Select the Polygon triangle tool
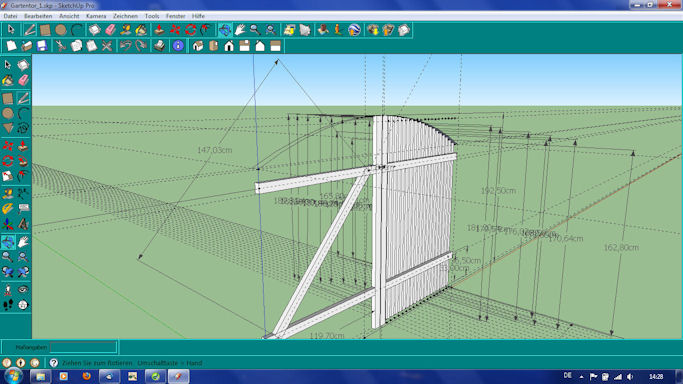This screenshot has width=683, height=384. coord(8,128)
